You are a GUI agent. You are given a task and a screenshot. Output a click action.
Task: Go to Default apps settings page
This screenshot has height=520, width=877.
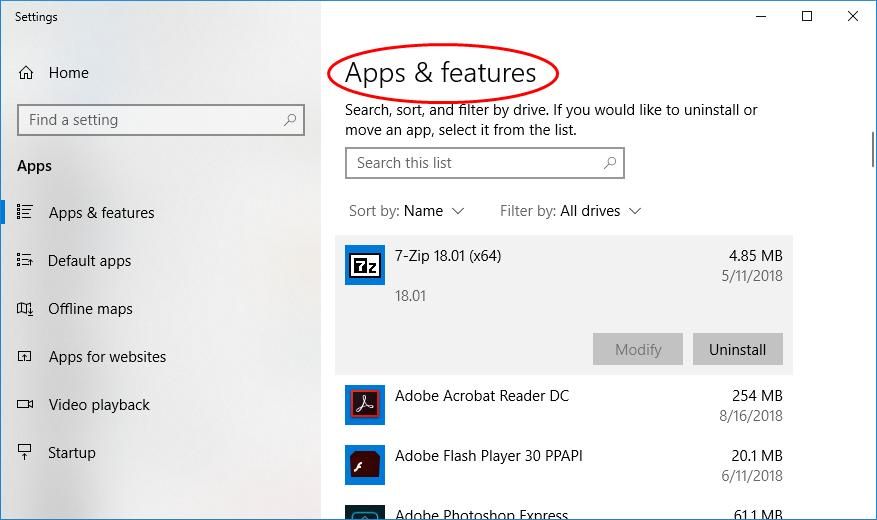click(x=89, y=261)
